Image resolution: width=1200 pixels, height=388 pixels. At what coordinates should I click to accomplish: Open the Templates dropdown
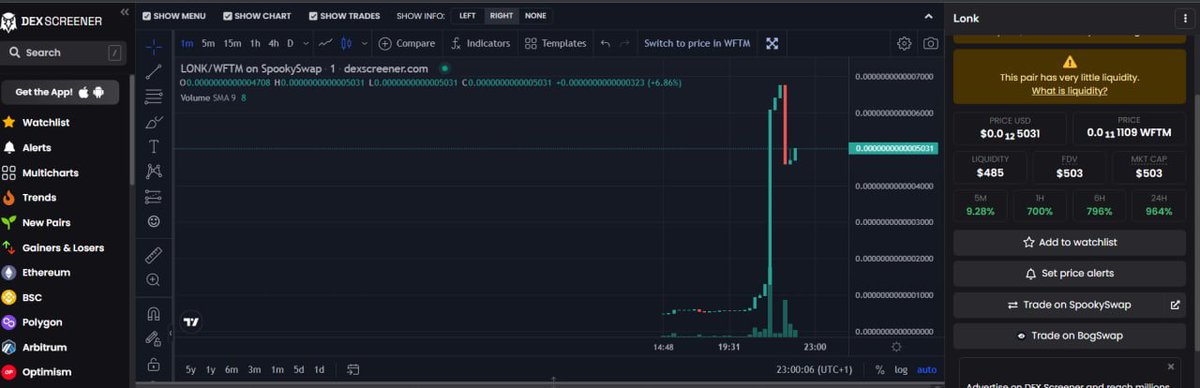click(556, 44)
